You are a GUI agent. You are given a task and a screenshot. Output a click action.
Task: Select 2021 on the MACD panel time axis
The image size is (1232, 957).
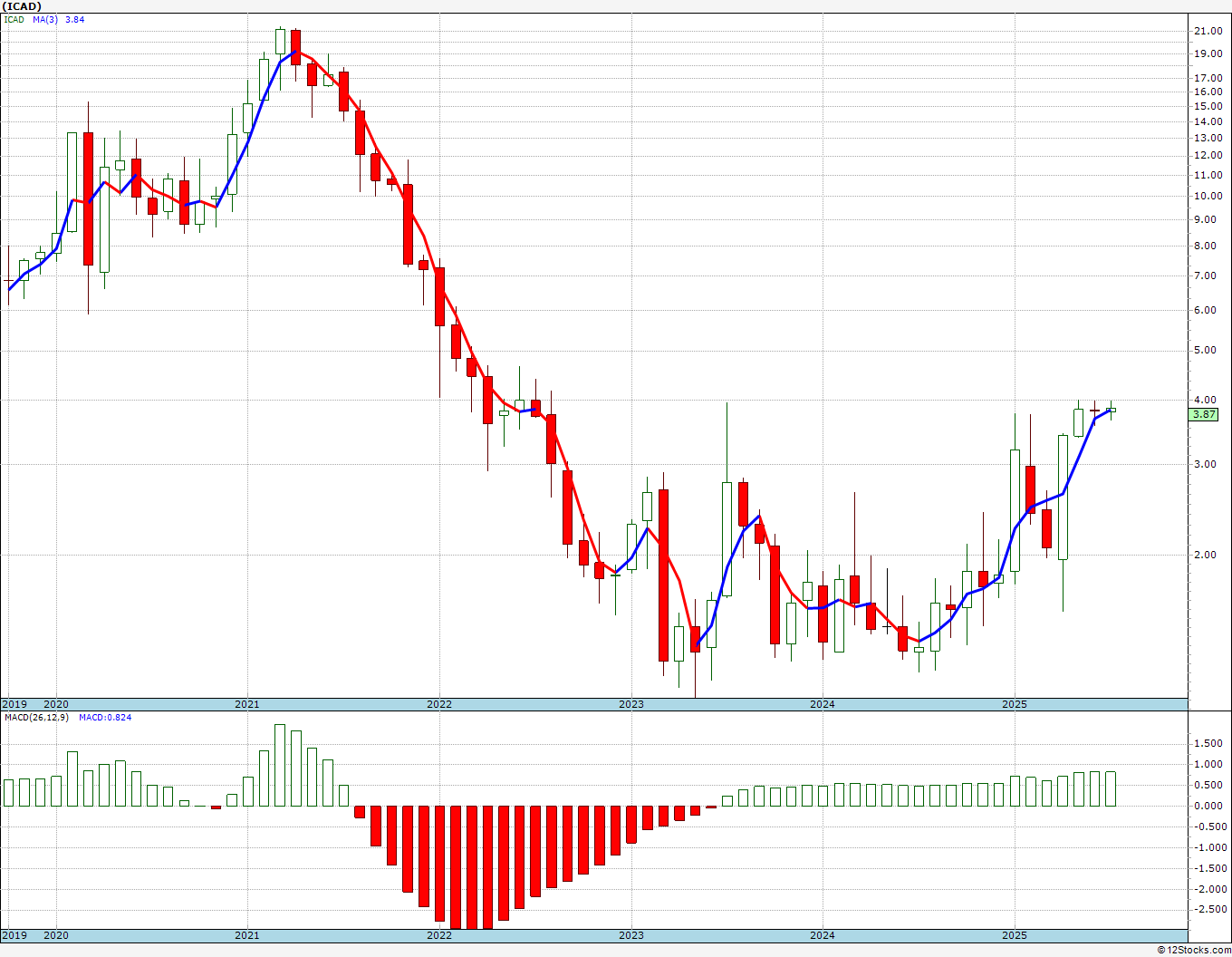[247, 935]
